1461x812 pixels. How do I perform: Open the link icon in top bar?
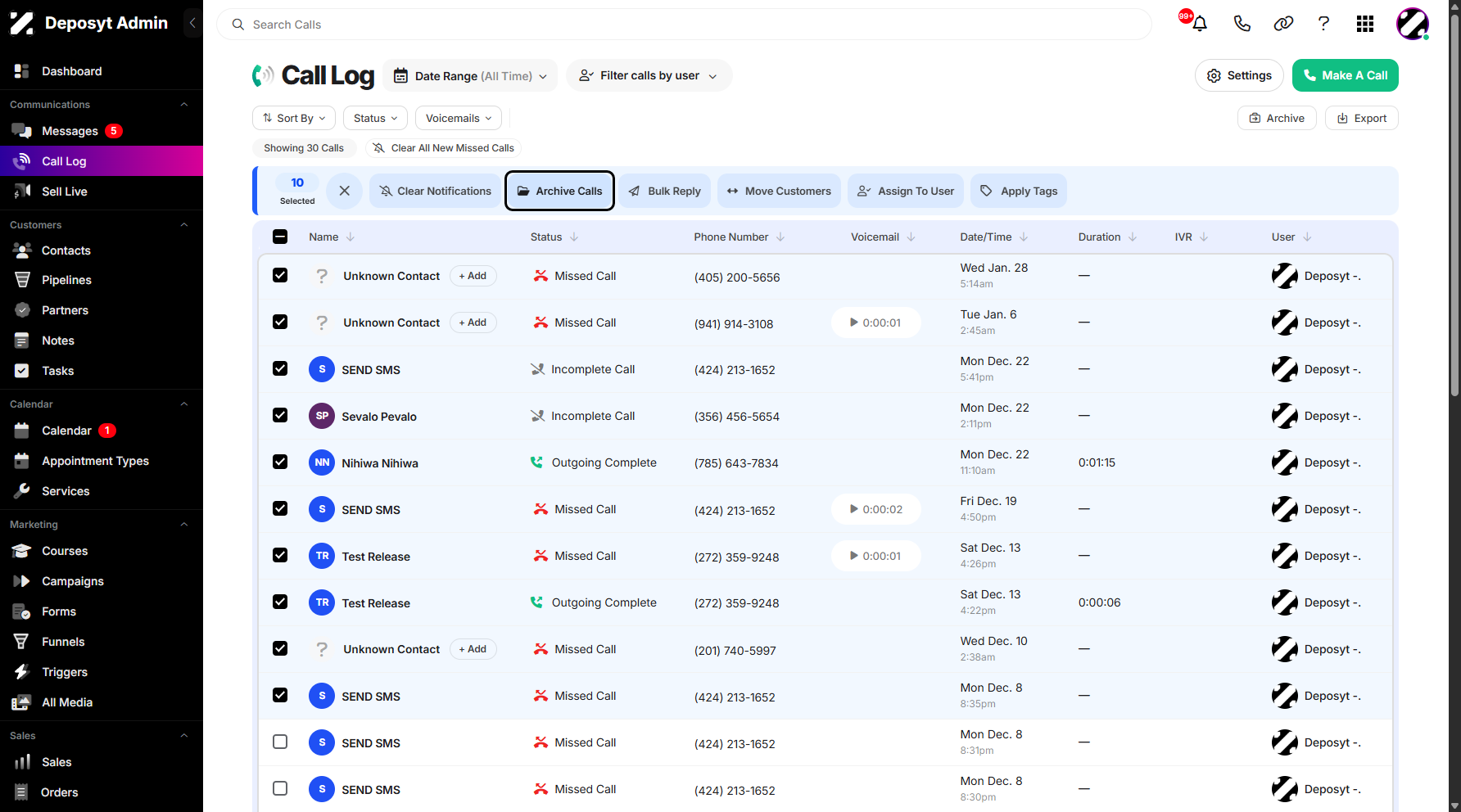pyautogui.click(x=1283, y=24)
